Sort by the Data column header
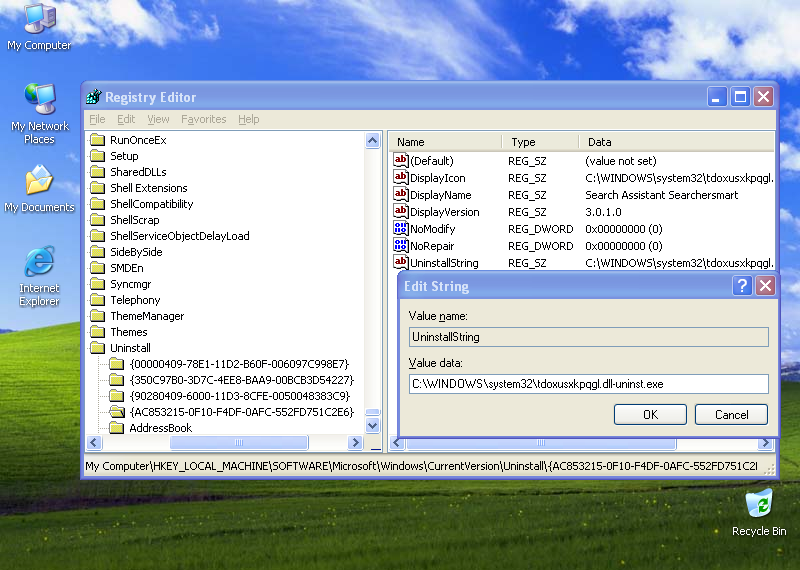 pos(677,142)
